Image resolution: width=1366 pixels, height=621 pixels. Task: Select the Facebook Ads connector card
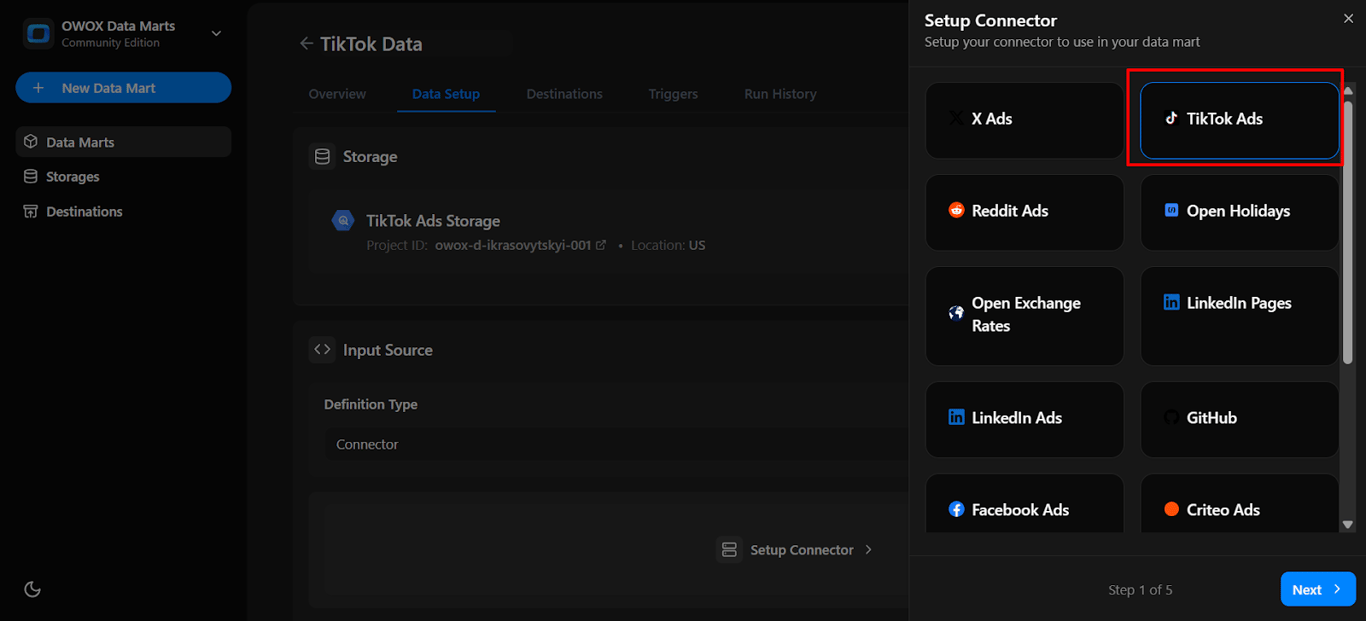click(1025, 504)
